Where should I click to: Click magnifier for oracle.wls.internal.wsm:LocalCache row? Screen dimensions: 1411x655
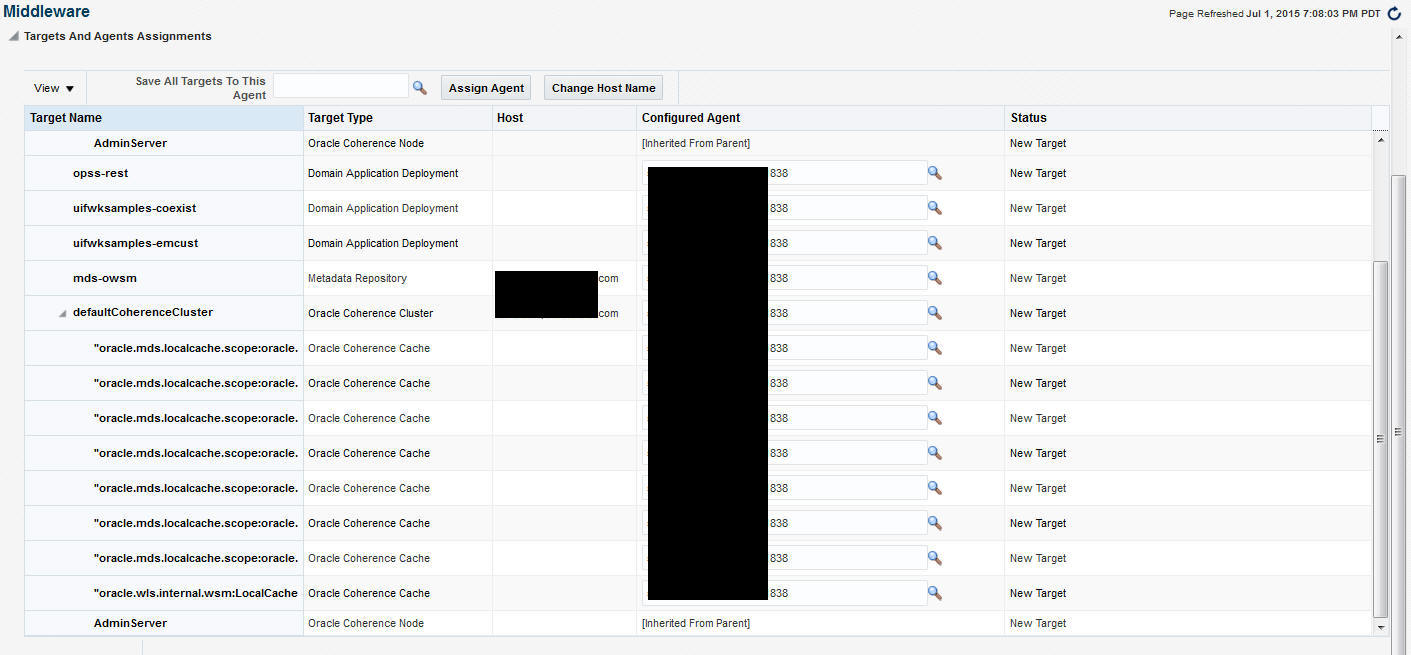934,592
